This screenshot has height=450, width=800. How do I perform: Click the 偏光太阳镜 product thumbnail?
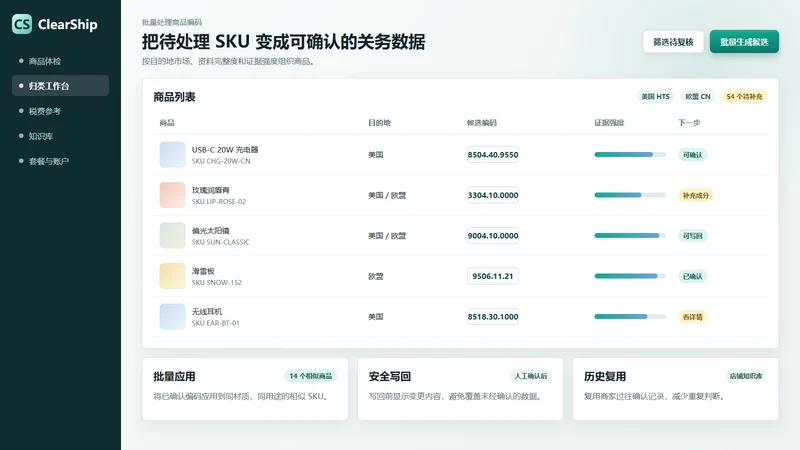click(x=172, y=236)
